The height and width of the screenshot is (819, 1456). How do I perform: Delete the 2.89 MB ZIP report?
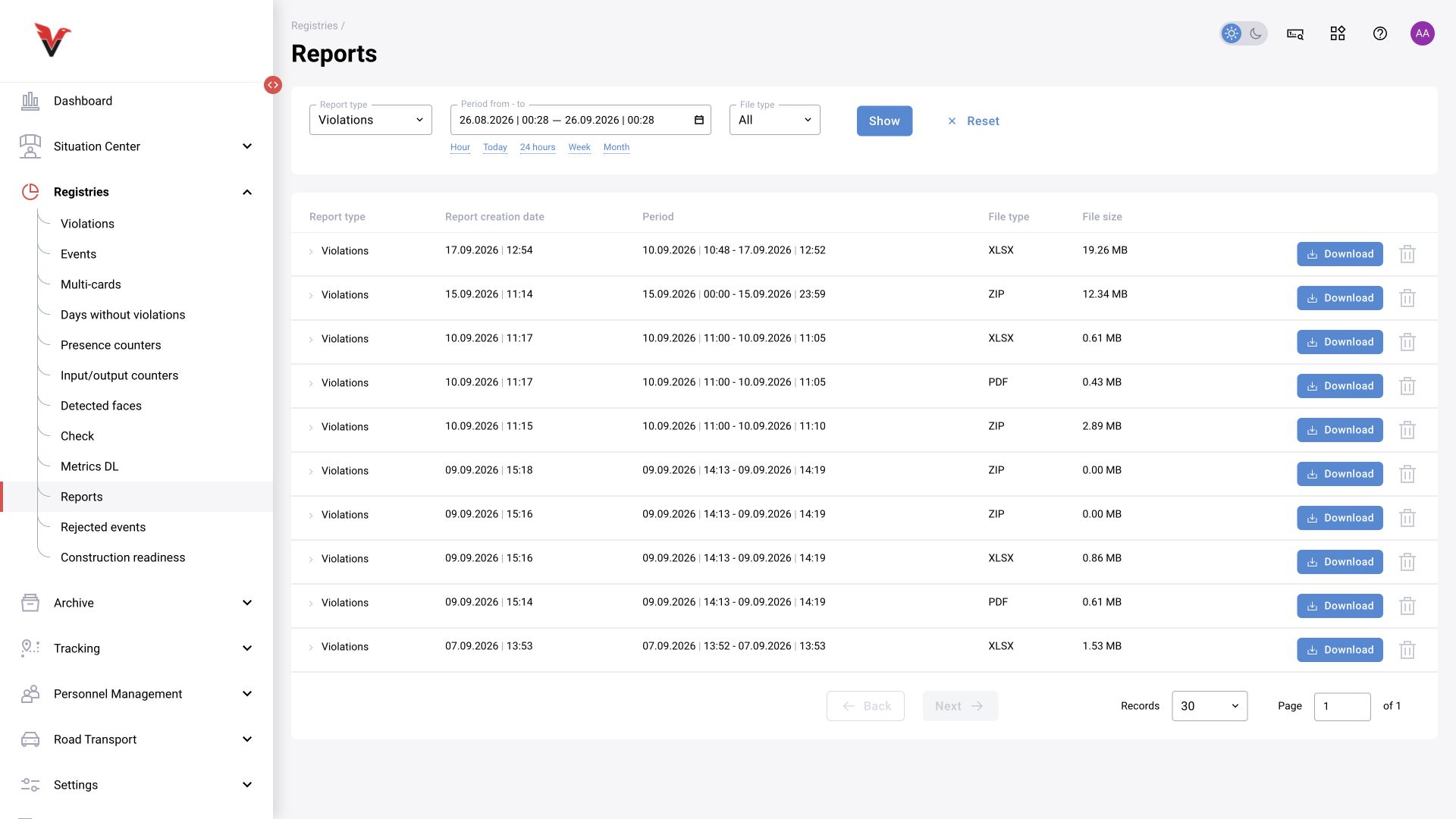[x=1407, y=430]
